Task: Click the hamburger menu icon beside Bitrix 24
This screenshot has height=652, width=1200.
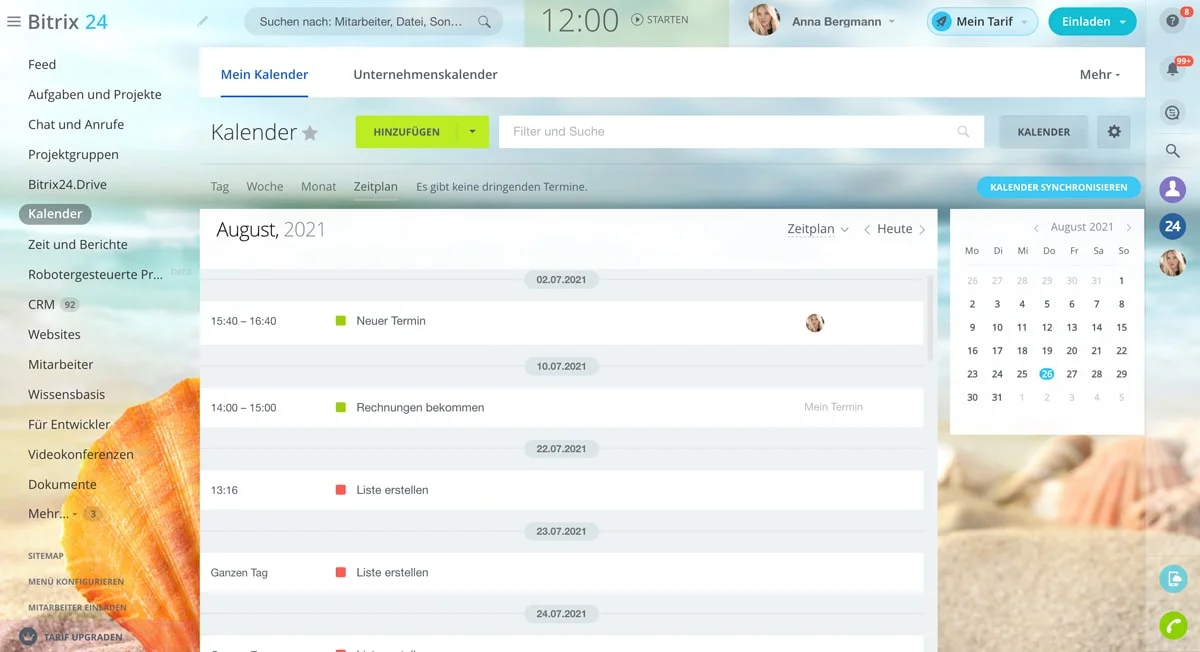Action: [14, 21]
